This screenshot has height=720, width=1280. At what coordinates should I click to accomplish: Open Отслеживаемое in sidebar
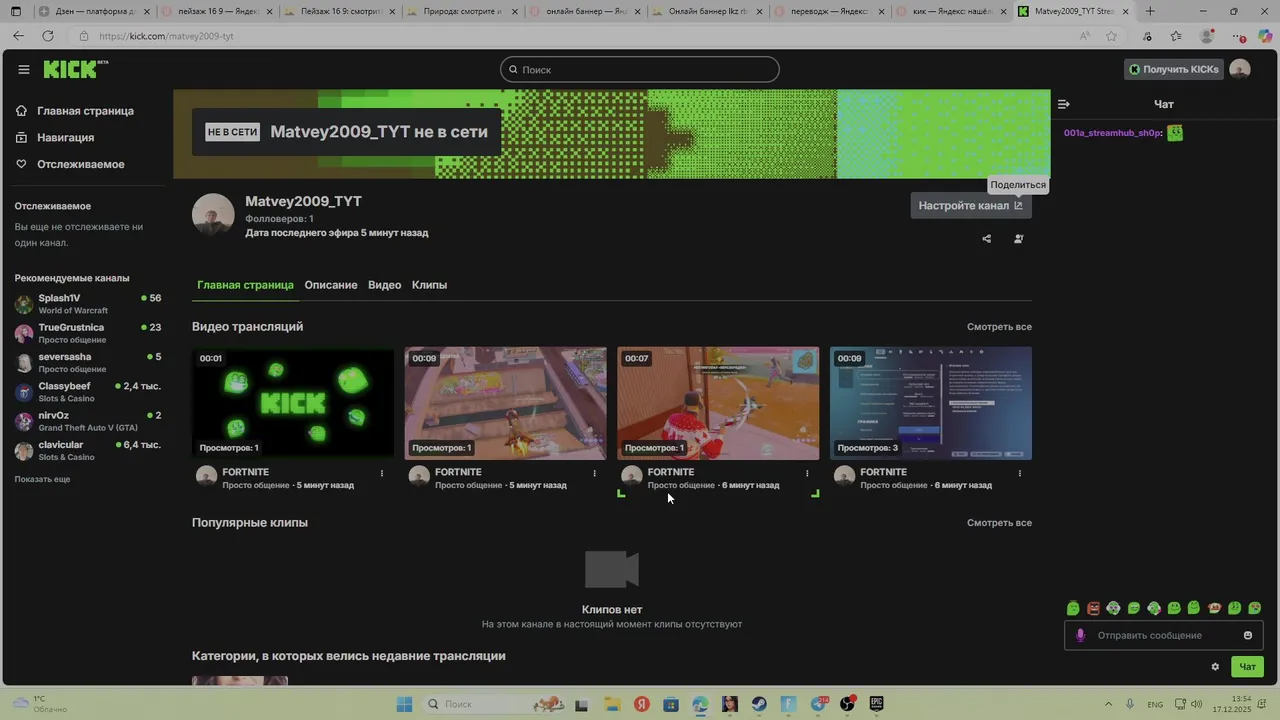(x=80, y=164)
